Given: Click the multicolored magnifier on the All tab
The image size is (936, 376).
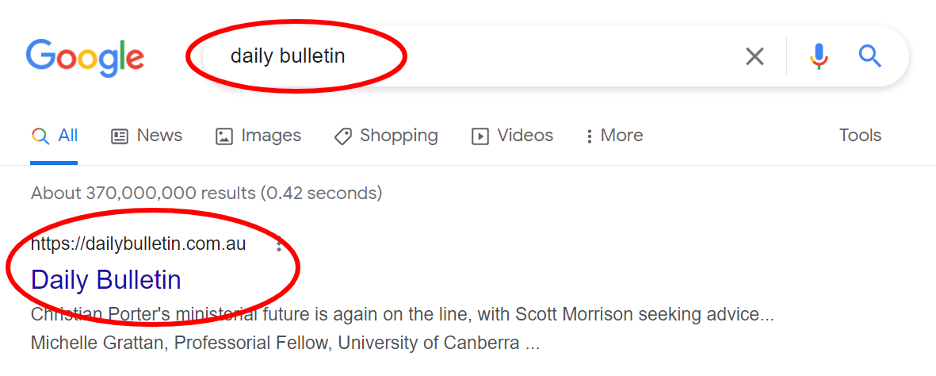Looking at the screenshot, I should click(x=40, y=137).
